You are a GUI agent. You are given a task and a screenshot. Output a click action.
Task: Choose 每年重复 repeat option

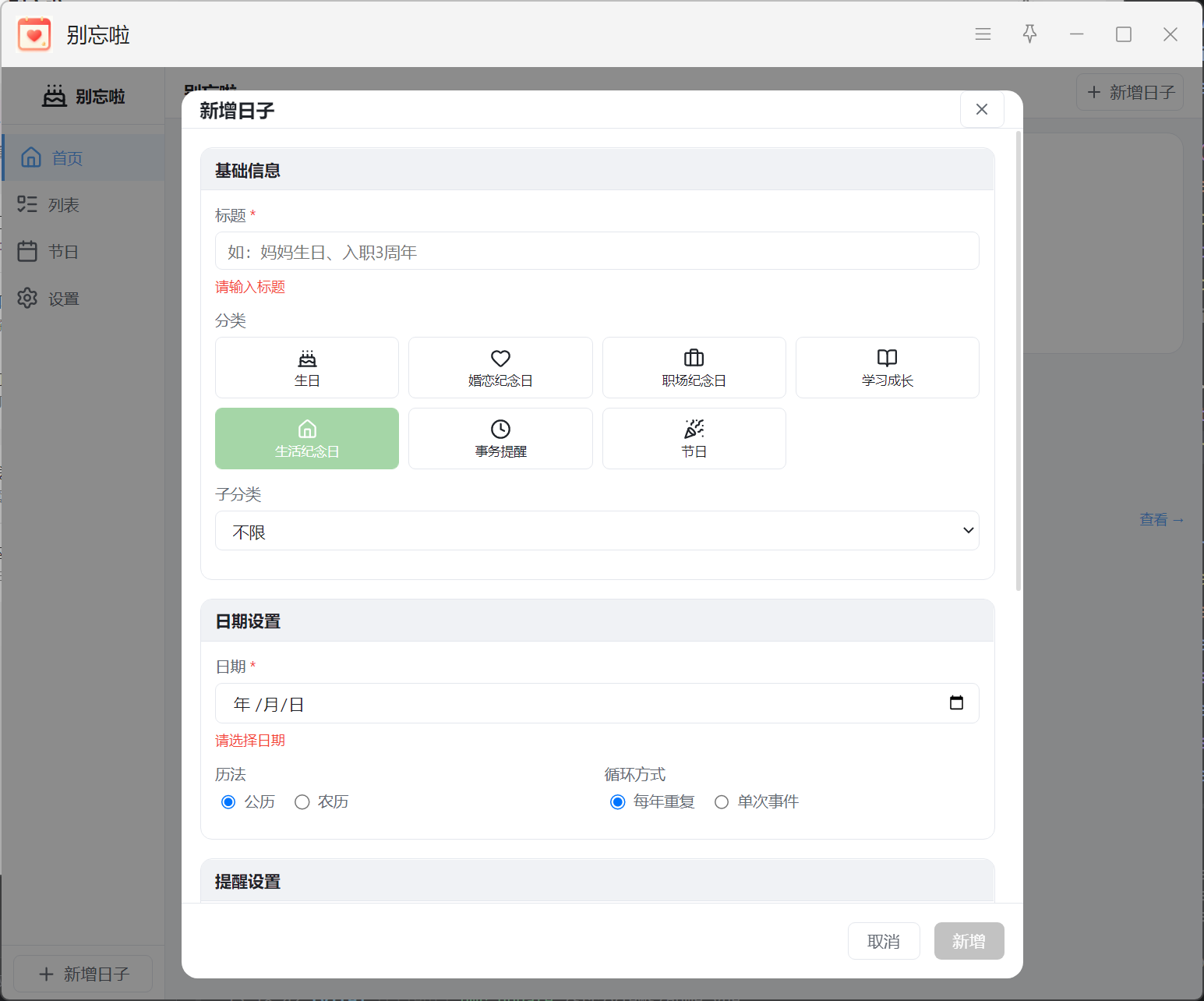pyautogui.click(x=618, y=802)
